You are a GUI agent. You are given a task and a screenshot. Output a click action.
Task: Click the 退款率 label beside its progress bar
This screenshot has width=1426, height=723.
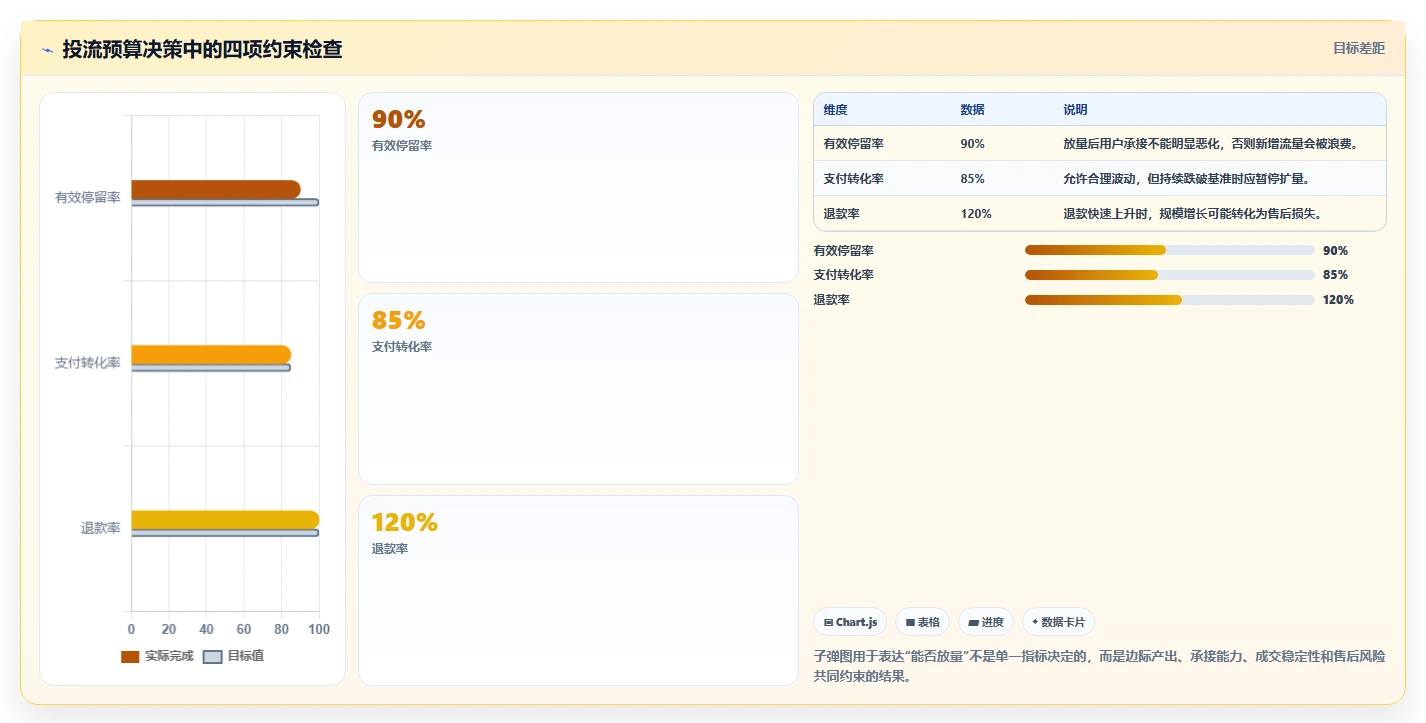pyautogui.click(x=831, y=300)
